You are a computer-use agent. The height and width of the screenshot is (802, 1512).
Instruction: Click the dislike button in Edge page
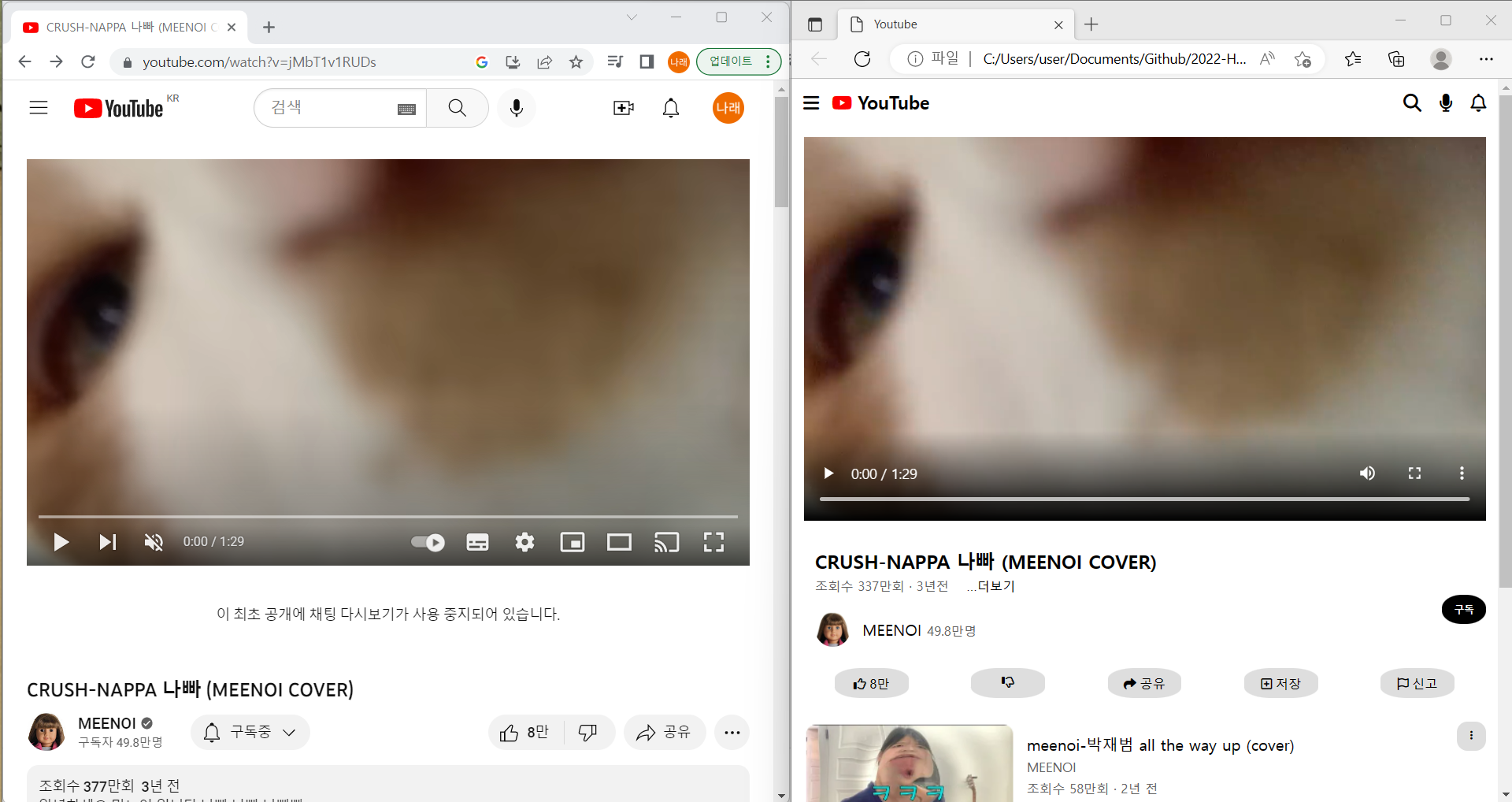point(1008,683)
